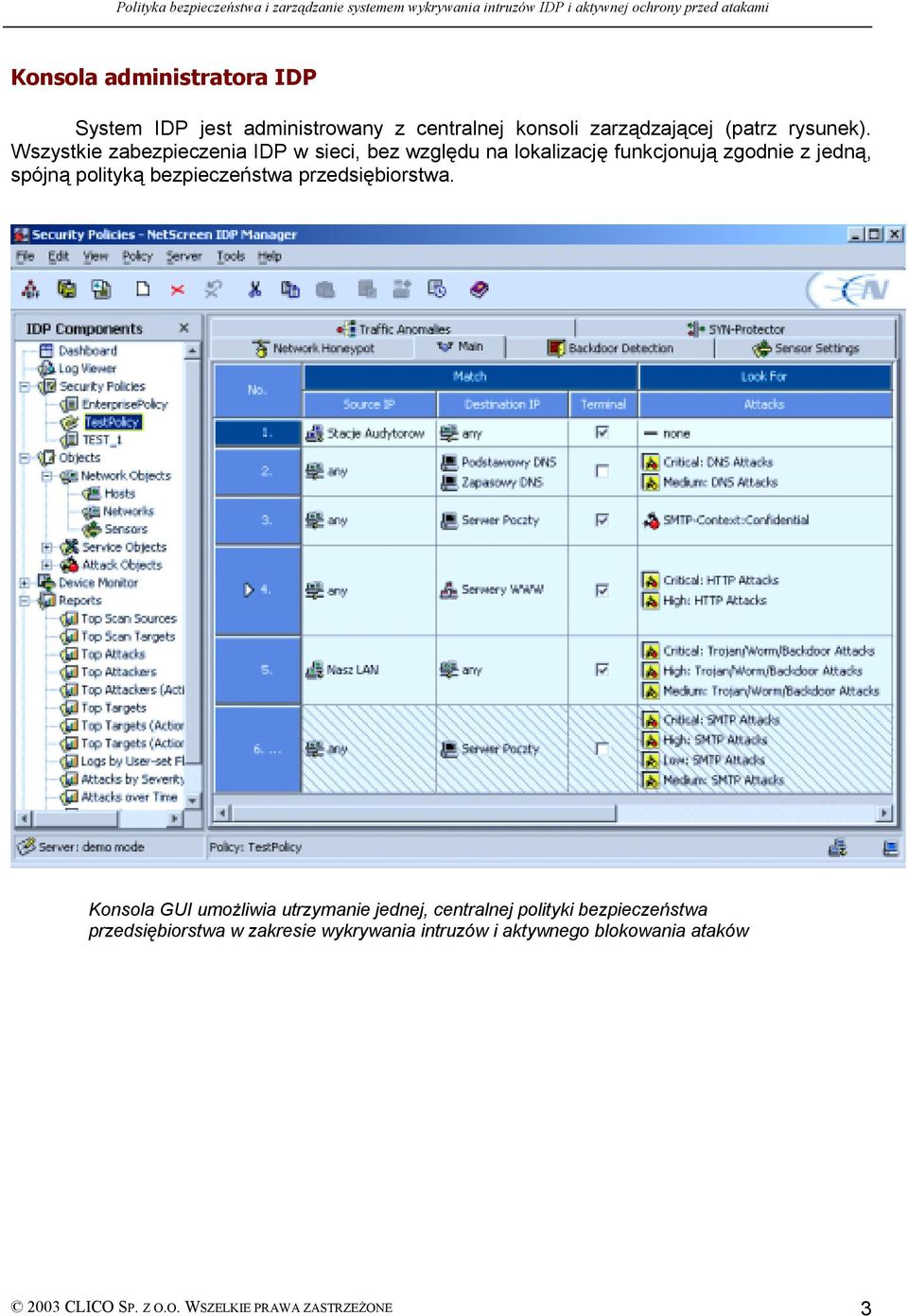908x1316 pixels.
Task: Toggle Terminal checkbox for rule 5
Action: 602,669
